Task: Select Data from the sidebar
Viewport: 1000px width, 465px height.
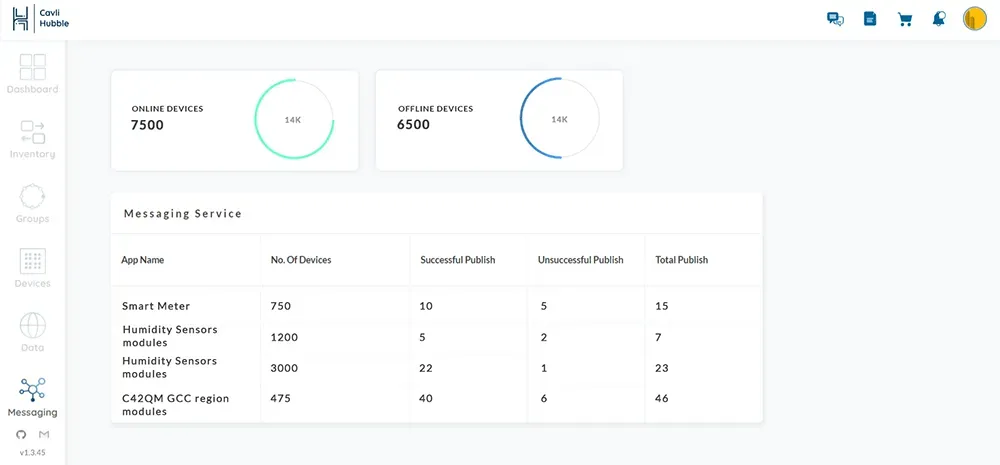Action: 33,333
